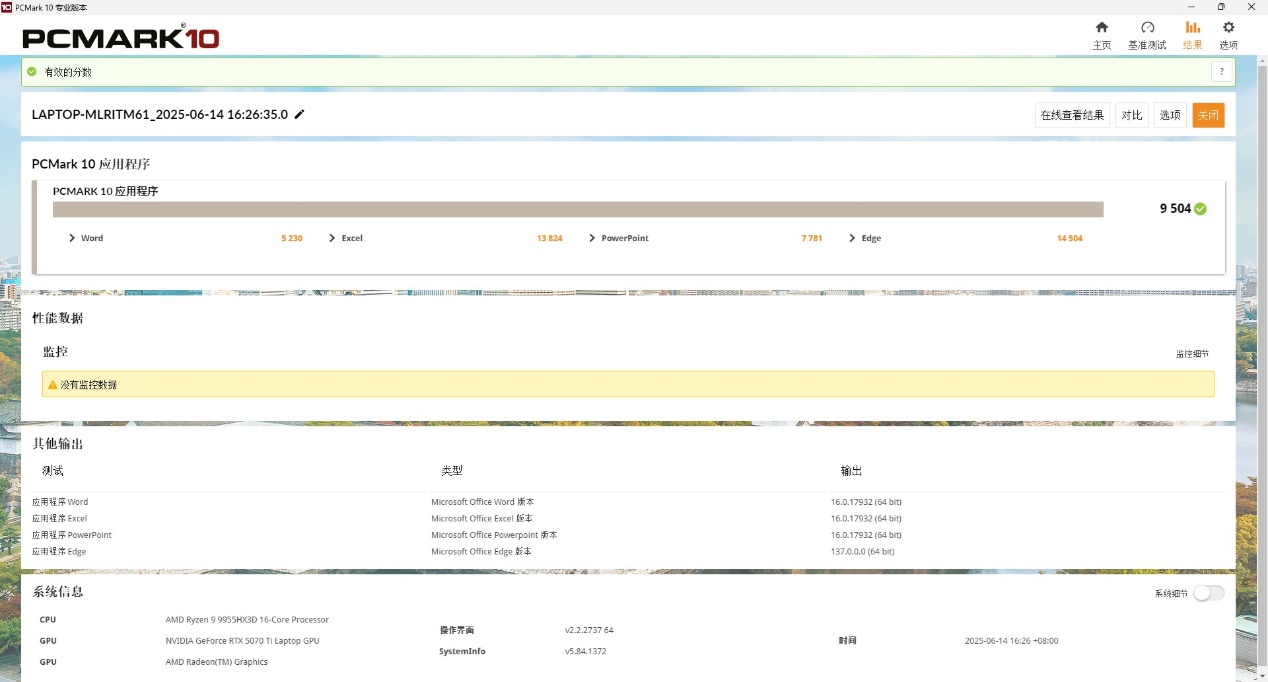The image size is (1268, 682).
Task: Click the Microsoft Office Word 版本 cell
Action: pyautogui.click(x=483, y=502)
